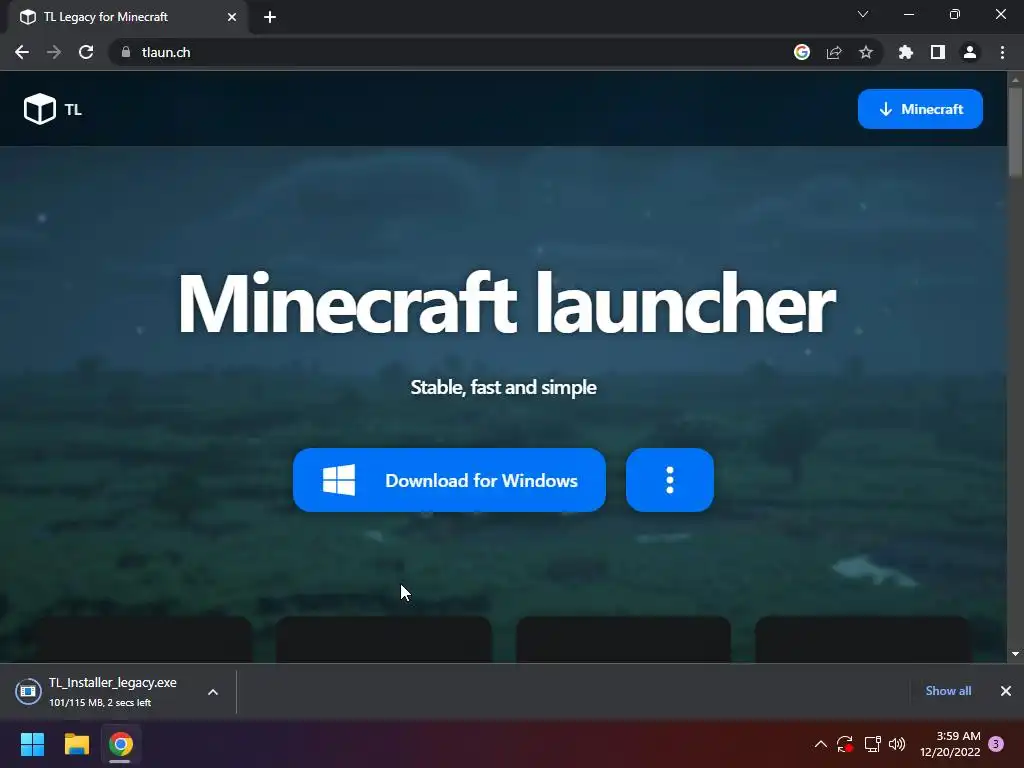
Task: Open Windows Start menu
Action: pos(33,744)
